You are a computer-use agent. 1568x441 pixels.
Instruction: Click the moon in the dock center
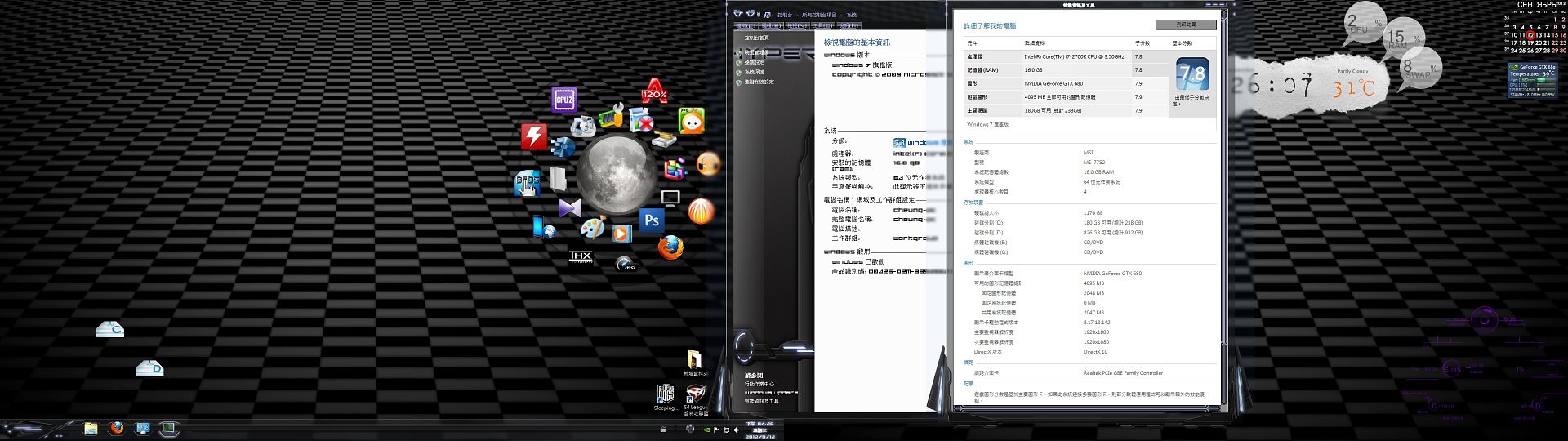click(617, 173)
